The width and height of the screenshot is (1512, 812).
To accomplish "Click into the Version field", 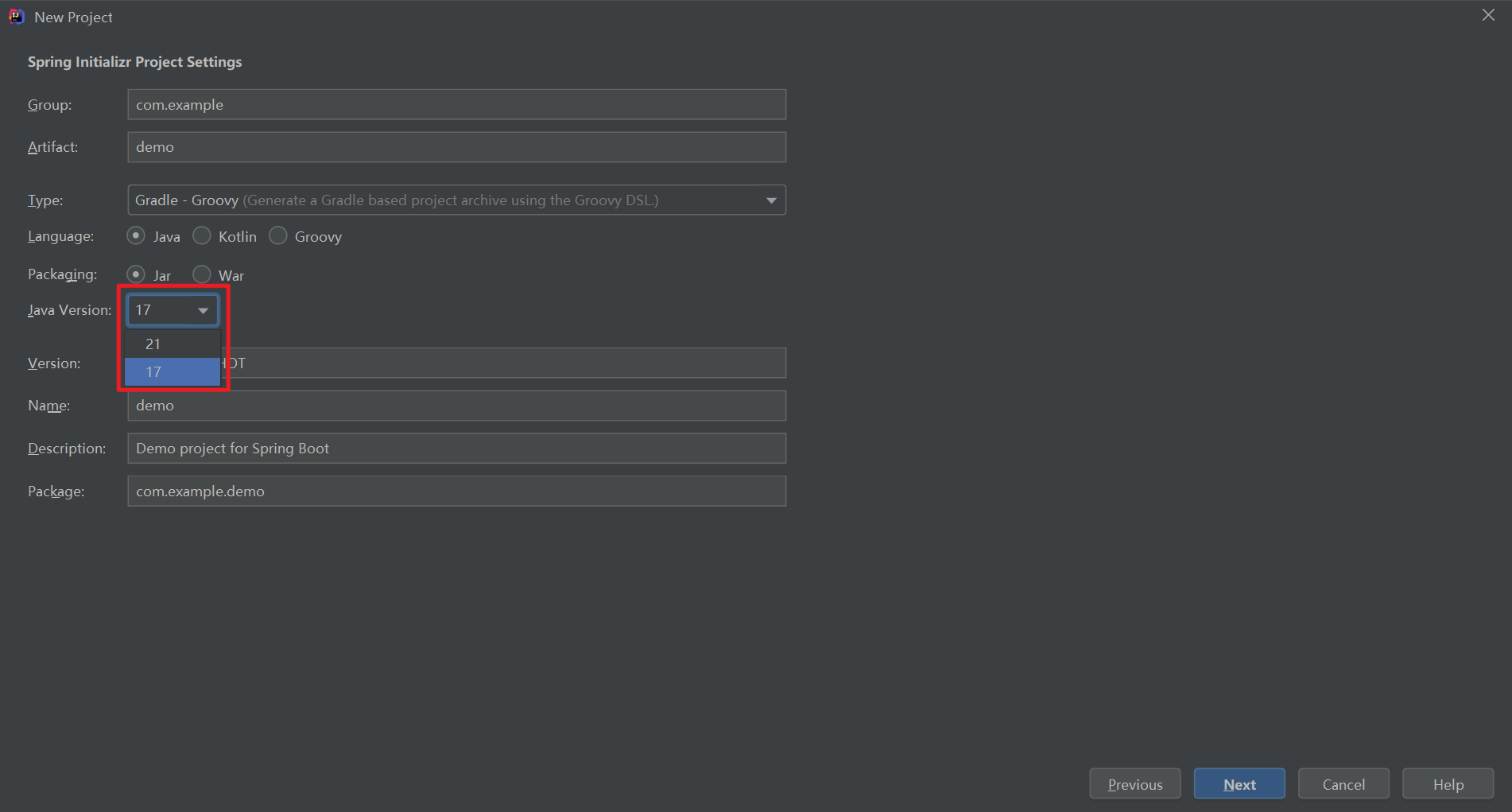I will [504, 363].
